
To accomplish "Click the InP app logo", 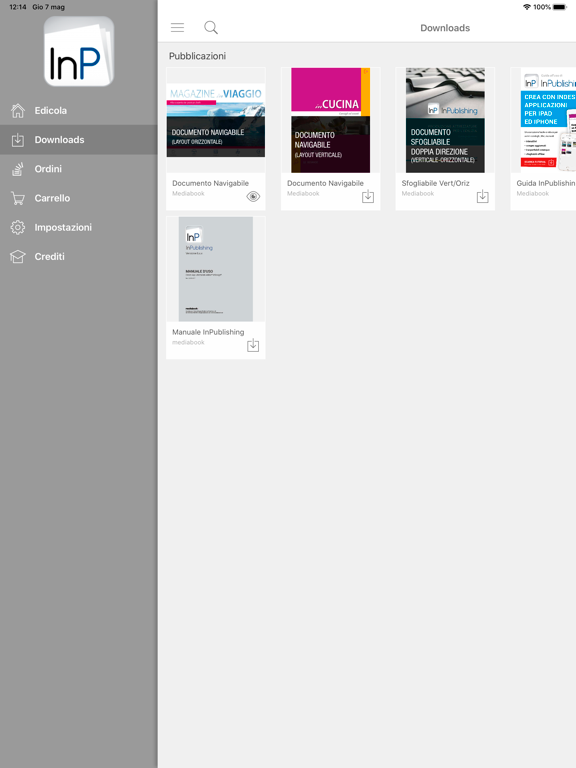I will [79, 51].
